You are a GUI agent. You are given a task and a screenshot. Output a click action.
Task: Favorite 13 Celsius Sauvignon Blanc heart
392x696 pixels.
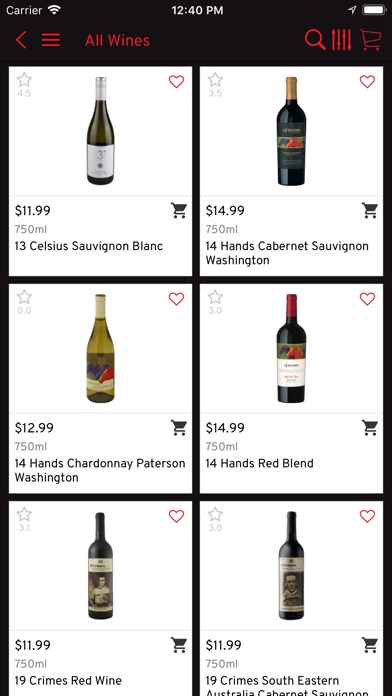click(x=176, y=82)
